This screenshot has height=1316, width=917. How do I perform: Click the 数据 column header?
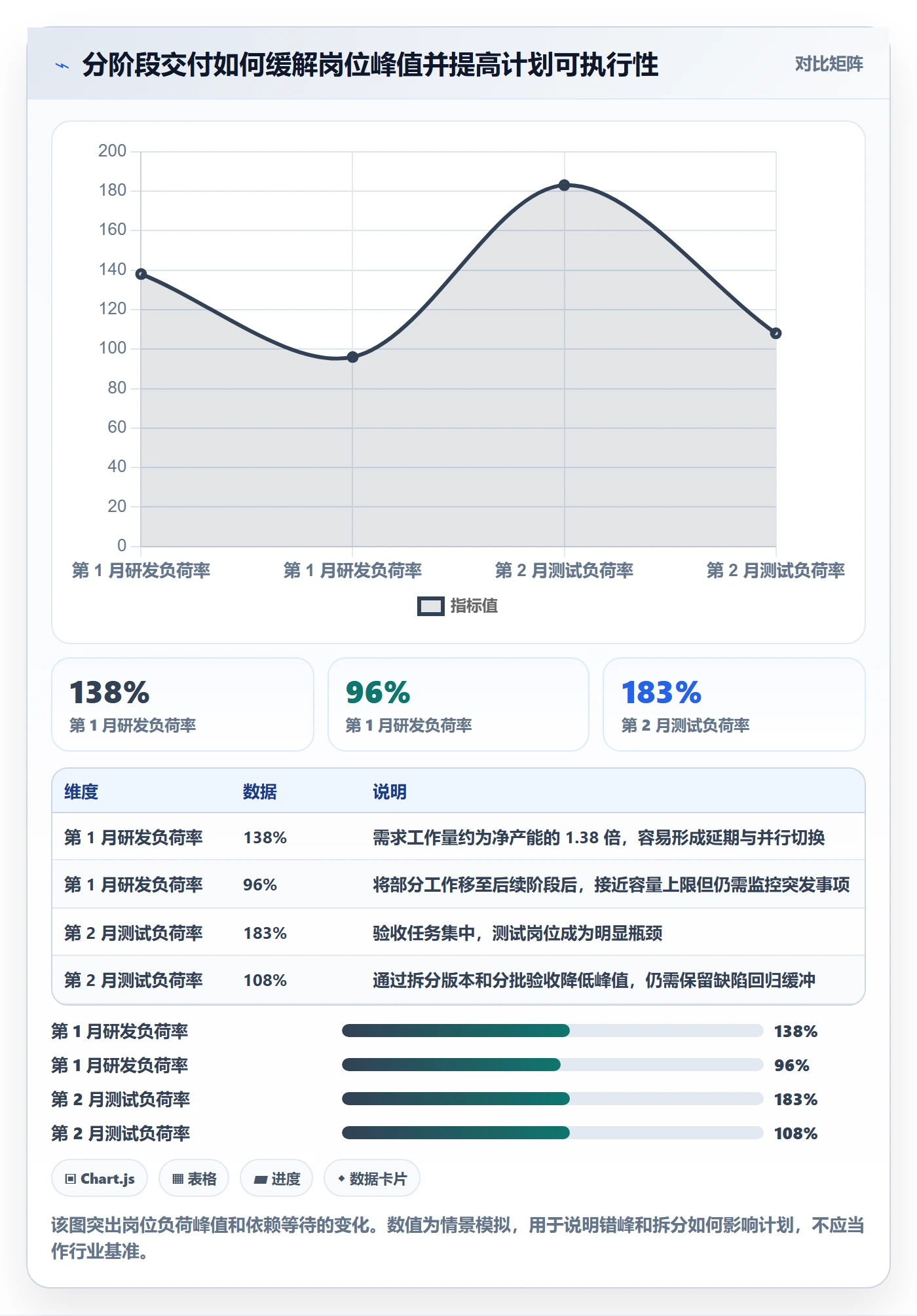(260, 792)
